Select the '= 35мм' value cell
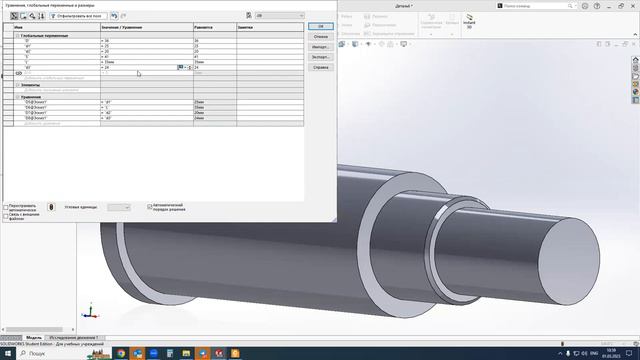Screen dimensions: 640x360 click(x=147, y=62)
